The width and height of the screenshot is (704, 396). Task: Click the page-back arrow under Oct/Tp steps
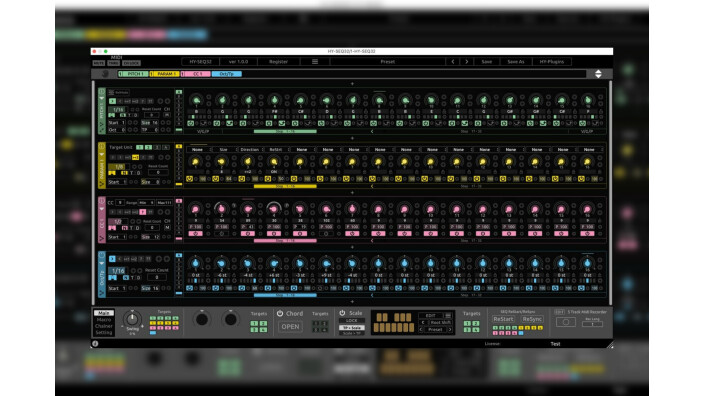[x=372, y=295]
